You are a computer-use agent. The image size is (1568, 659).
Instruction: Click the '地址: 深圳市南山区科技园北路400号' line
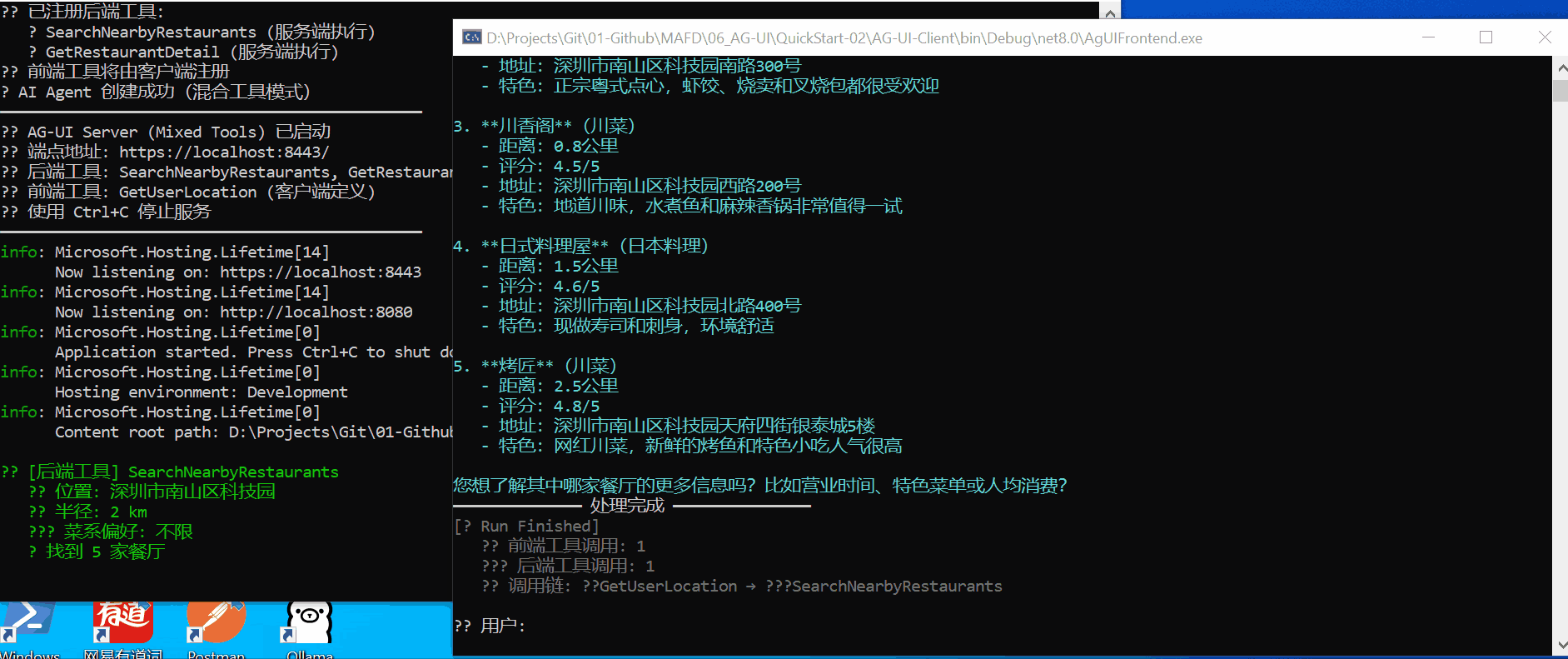click(641, 306)
